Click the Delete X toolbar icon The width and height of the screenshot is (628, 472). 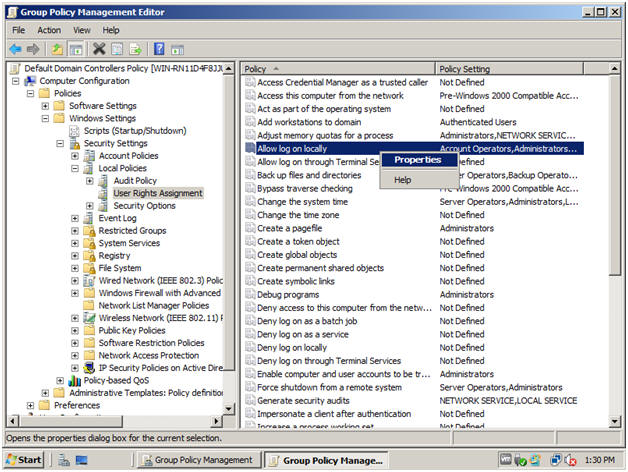point(99,49)
